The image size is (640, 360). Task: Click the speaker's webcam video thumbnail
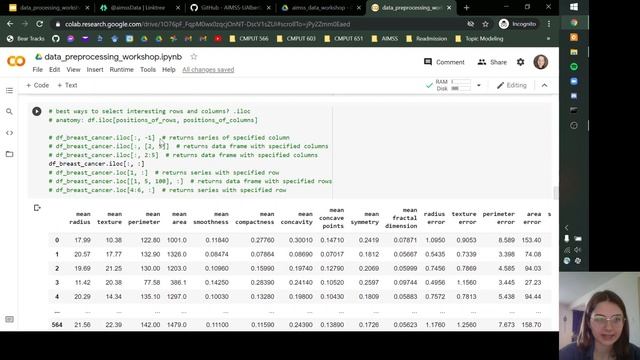[599, 316]
